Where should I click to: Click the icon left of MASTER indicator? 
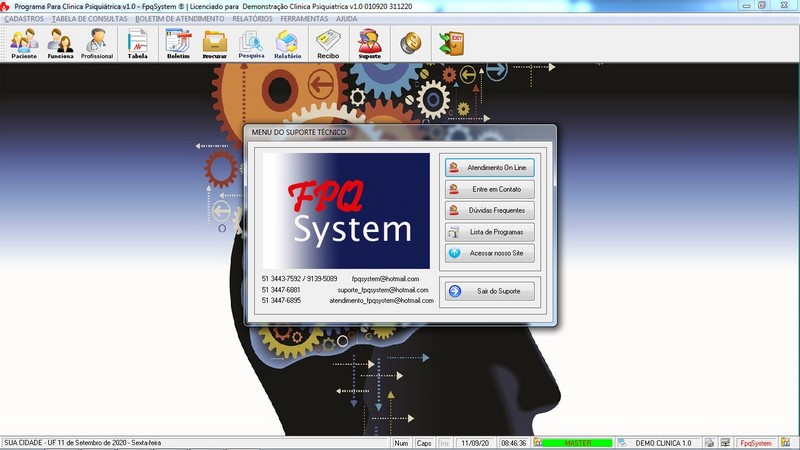coord(538,443)
